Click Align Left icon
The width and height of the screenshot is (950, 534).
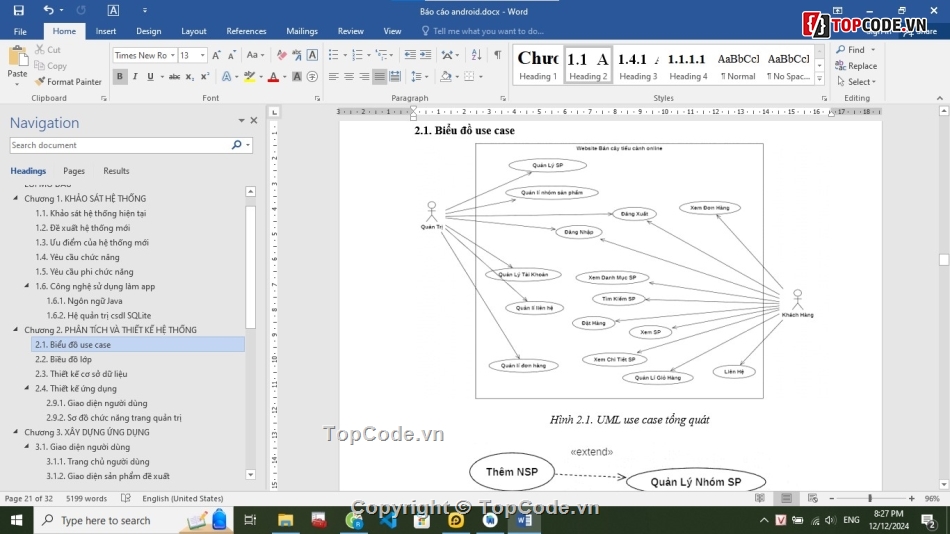[x=333, y=77]
